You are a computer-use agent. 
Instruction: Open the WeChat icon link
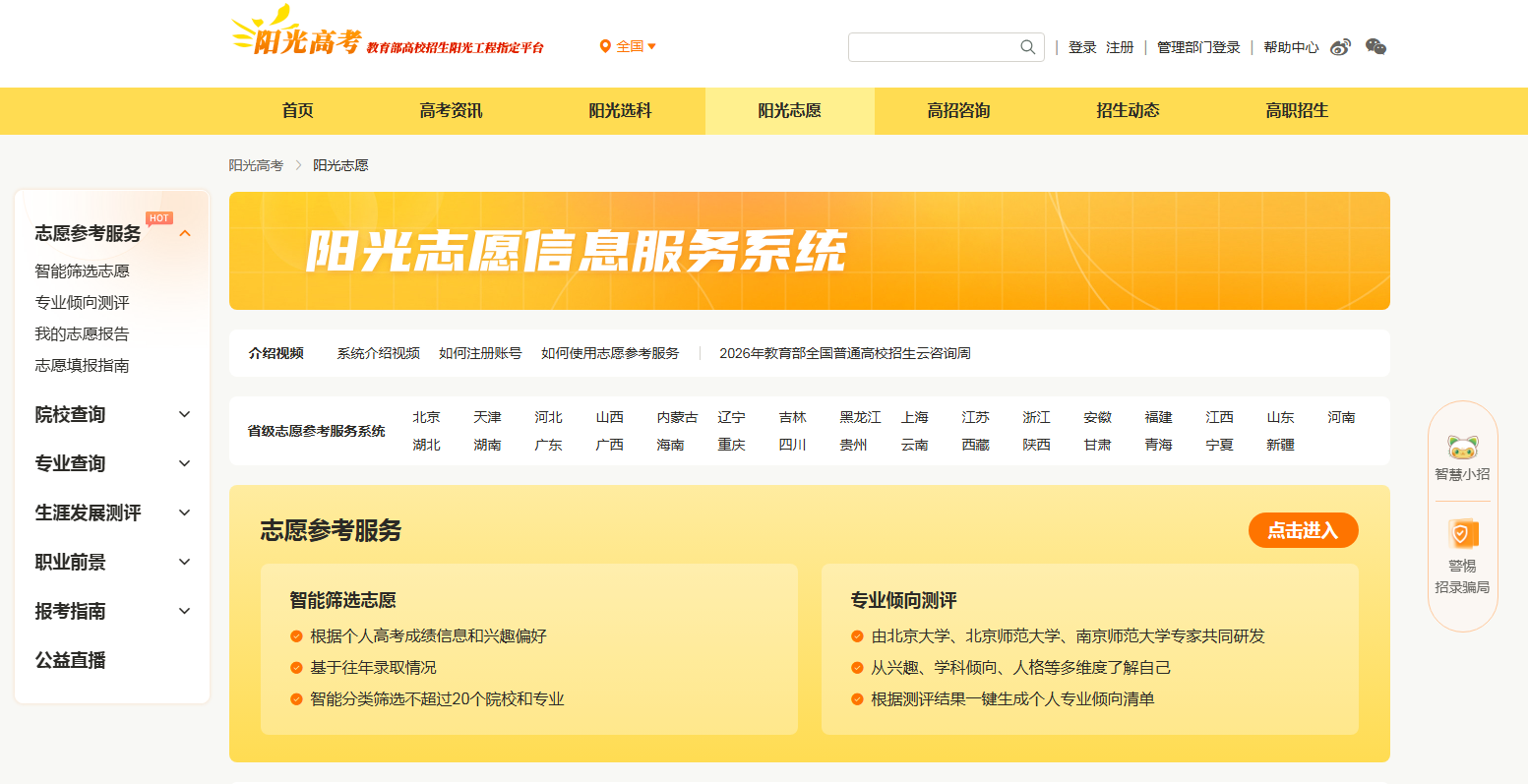(x=1375, y=47)
